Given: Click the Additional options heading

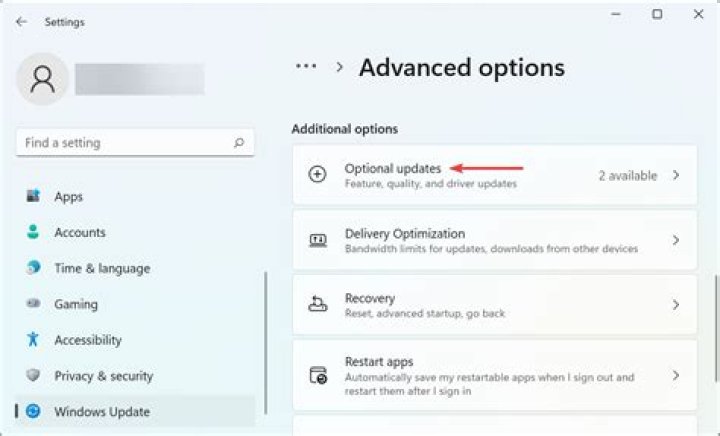Looking at the screenshot, I should pos(345,129).
